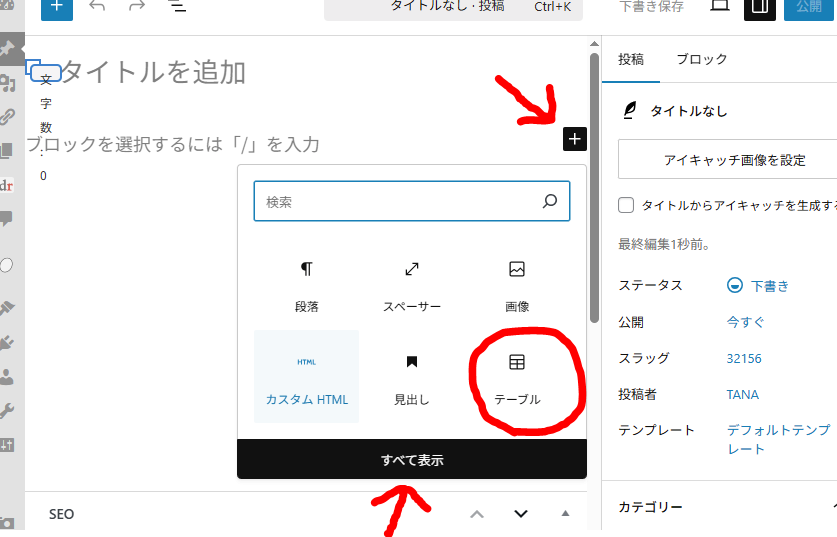Insert a Table (テーブル) block

click(x=517, y=377)
